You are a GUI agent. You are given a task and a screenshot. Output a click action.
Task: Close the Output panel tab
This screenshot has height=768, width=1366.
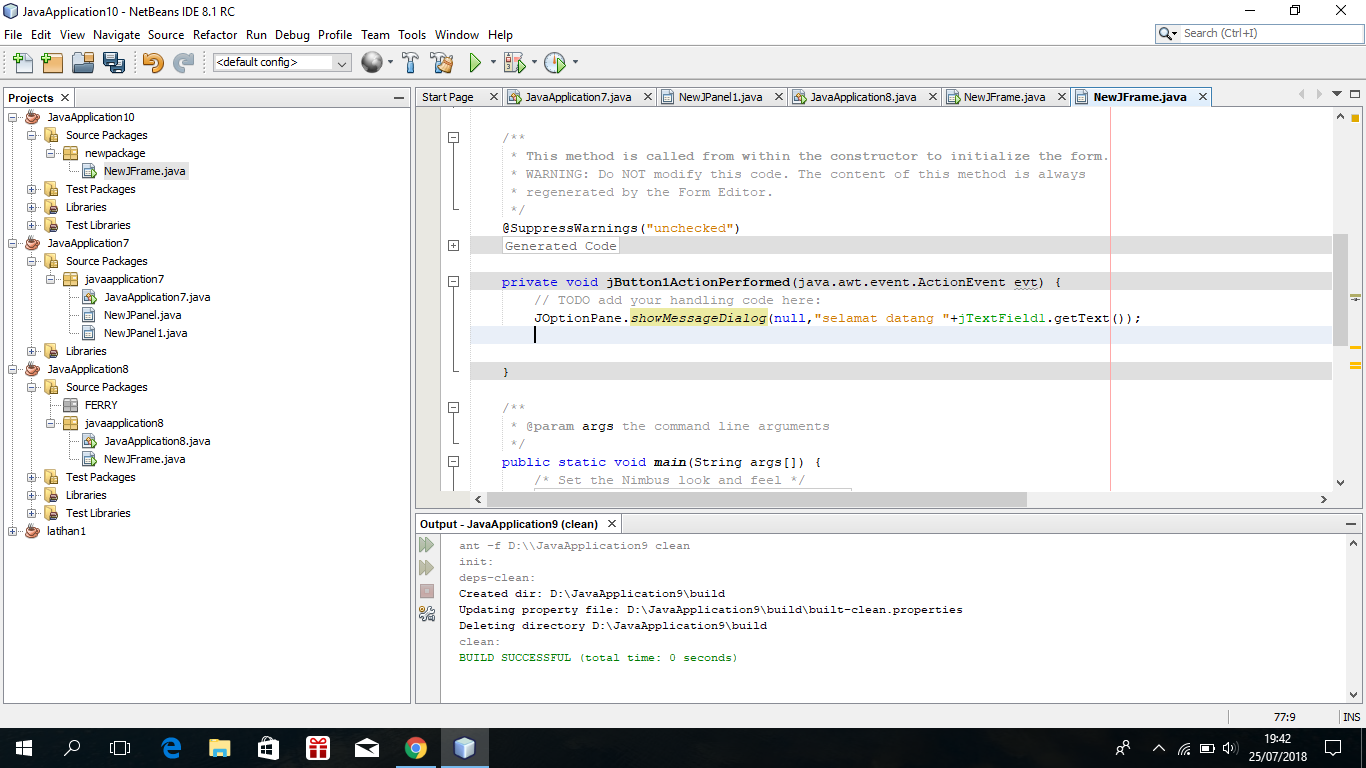pyautogui.click(x=612, y=524)
